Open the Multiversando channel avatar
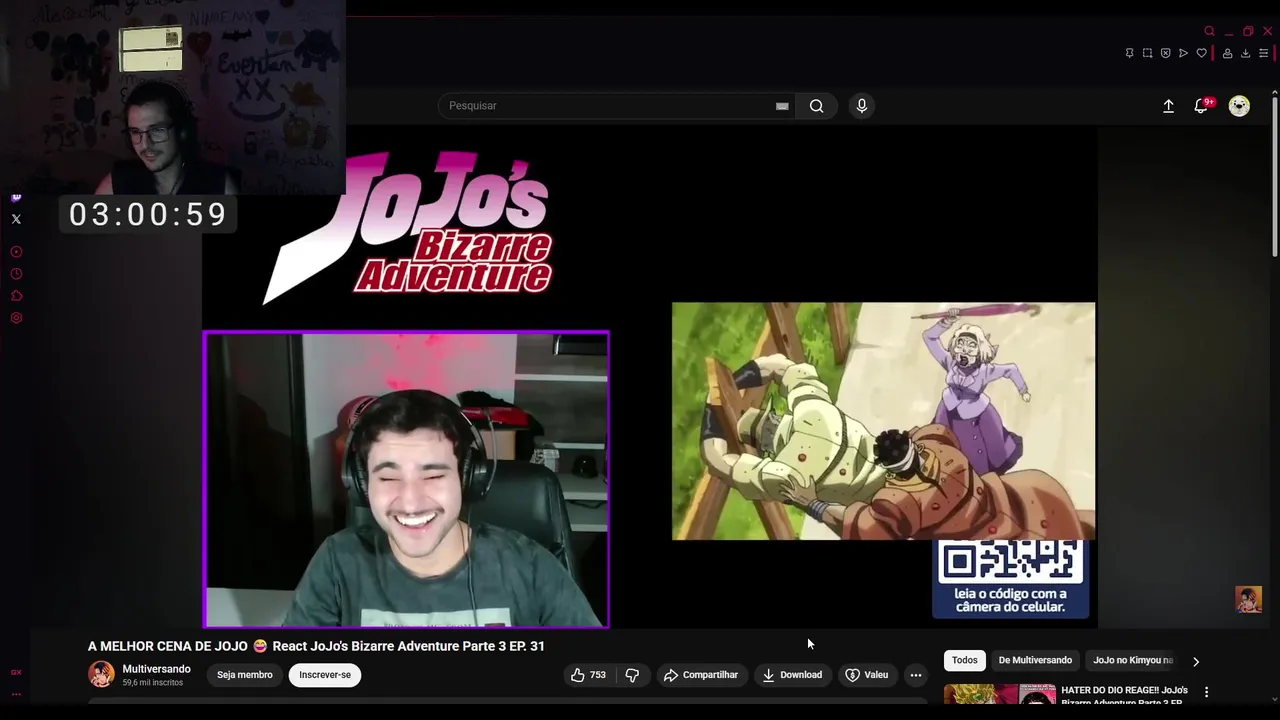 click(101, 675)
